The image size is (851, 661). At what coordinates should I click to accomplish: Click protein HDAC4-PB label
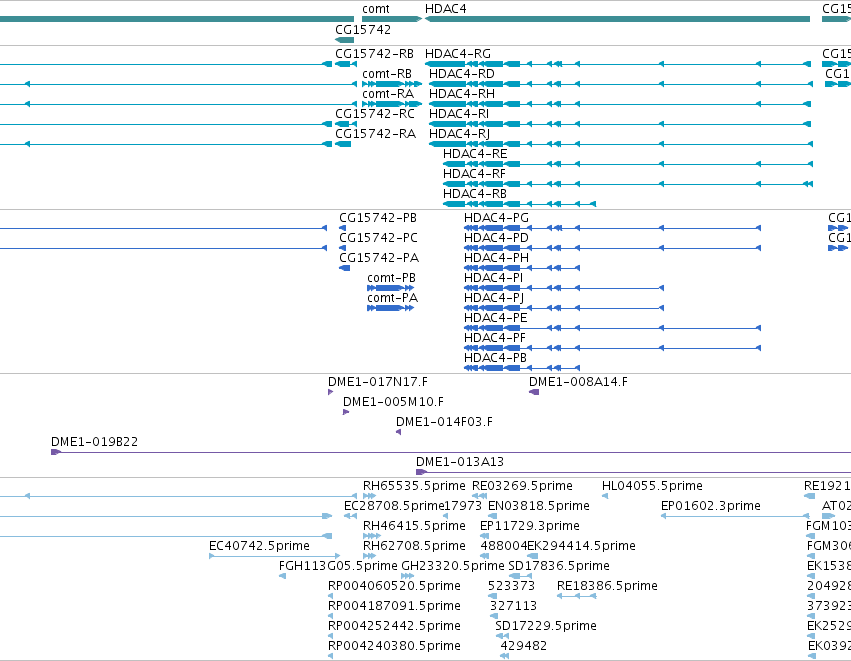coord(496,359)
